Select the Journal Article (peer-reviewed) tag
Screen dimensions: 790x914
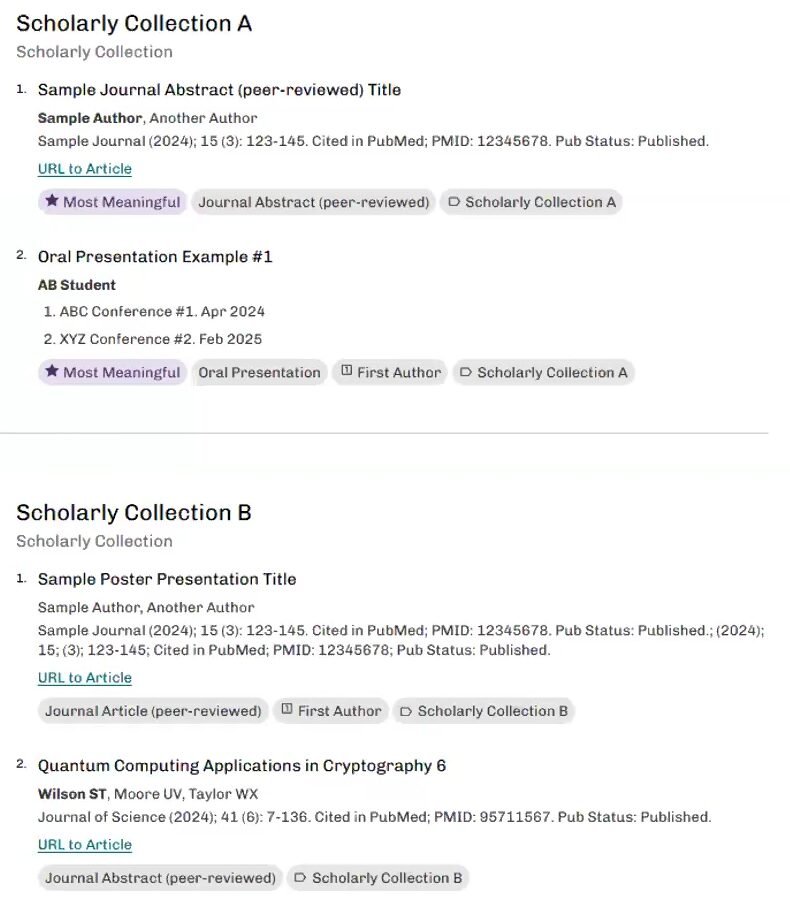pyautogui.click(x=153, y=711)
